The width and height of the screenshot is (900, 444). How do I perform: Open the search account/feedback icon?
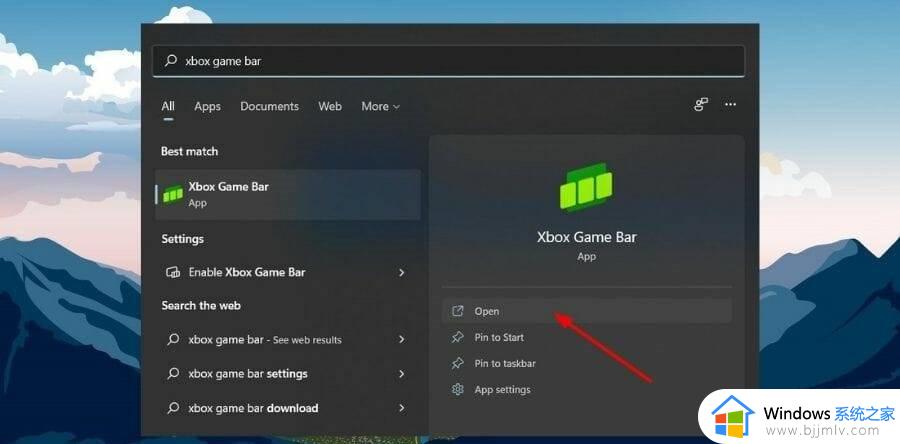(701, 104)
